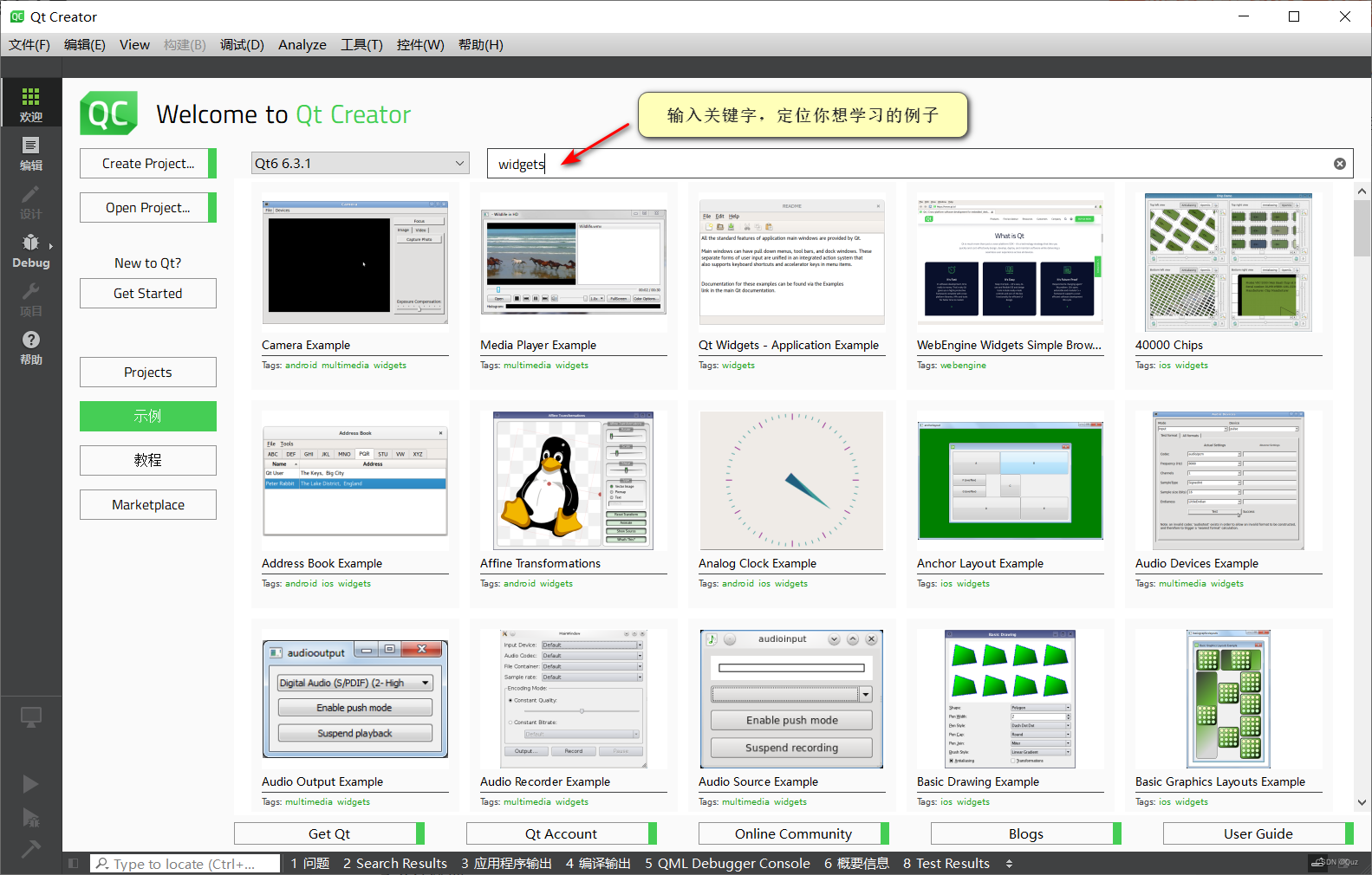Click the QC Qt Creator logo
Screen dimensions: 1372x875
(108, 113)
